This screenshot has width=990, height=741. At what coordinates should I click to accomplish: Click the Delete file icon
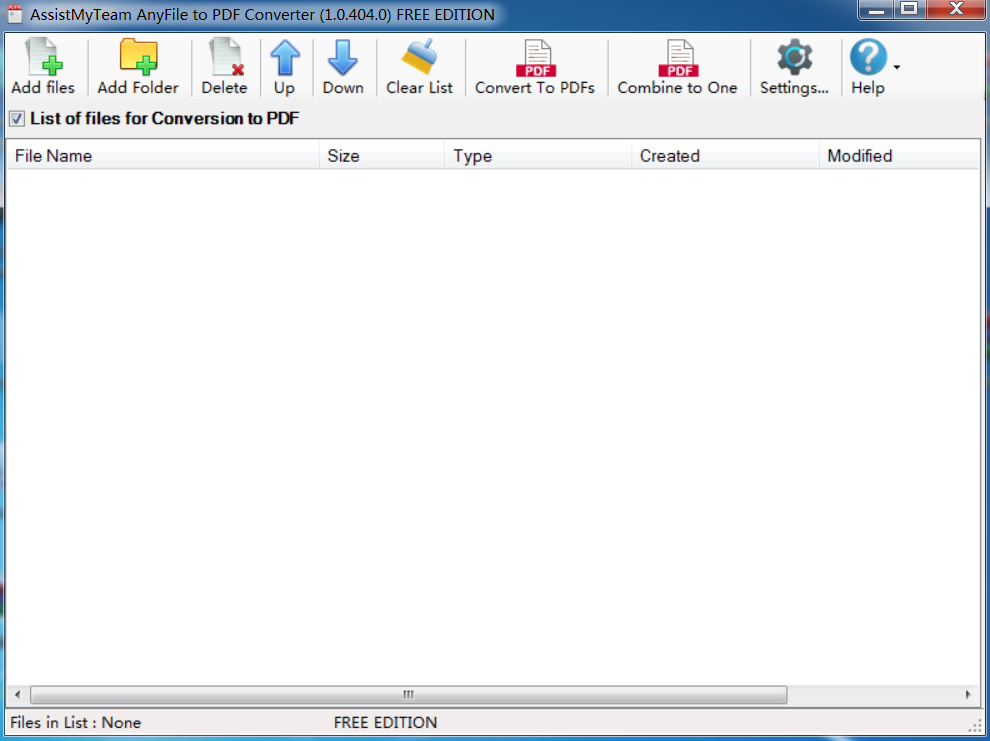(x=224, y=67)
